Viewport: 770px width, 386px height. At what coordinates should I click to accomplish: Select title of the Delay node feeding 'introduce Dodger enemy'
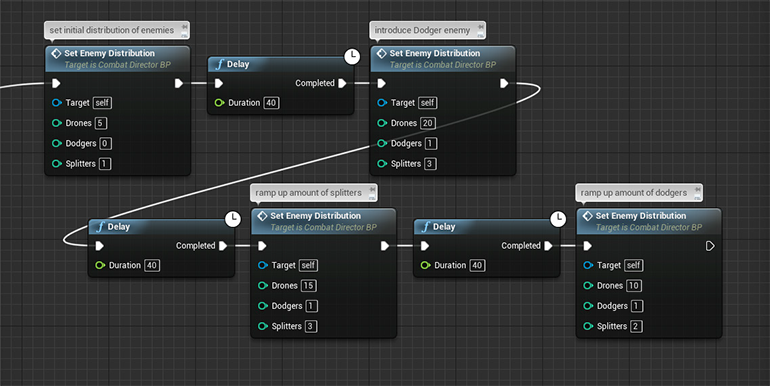[x=238, y=64]
